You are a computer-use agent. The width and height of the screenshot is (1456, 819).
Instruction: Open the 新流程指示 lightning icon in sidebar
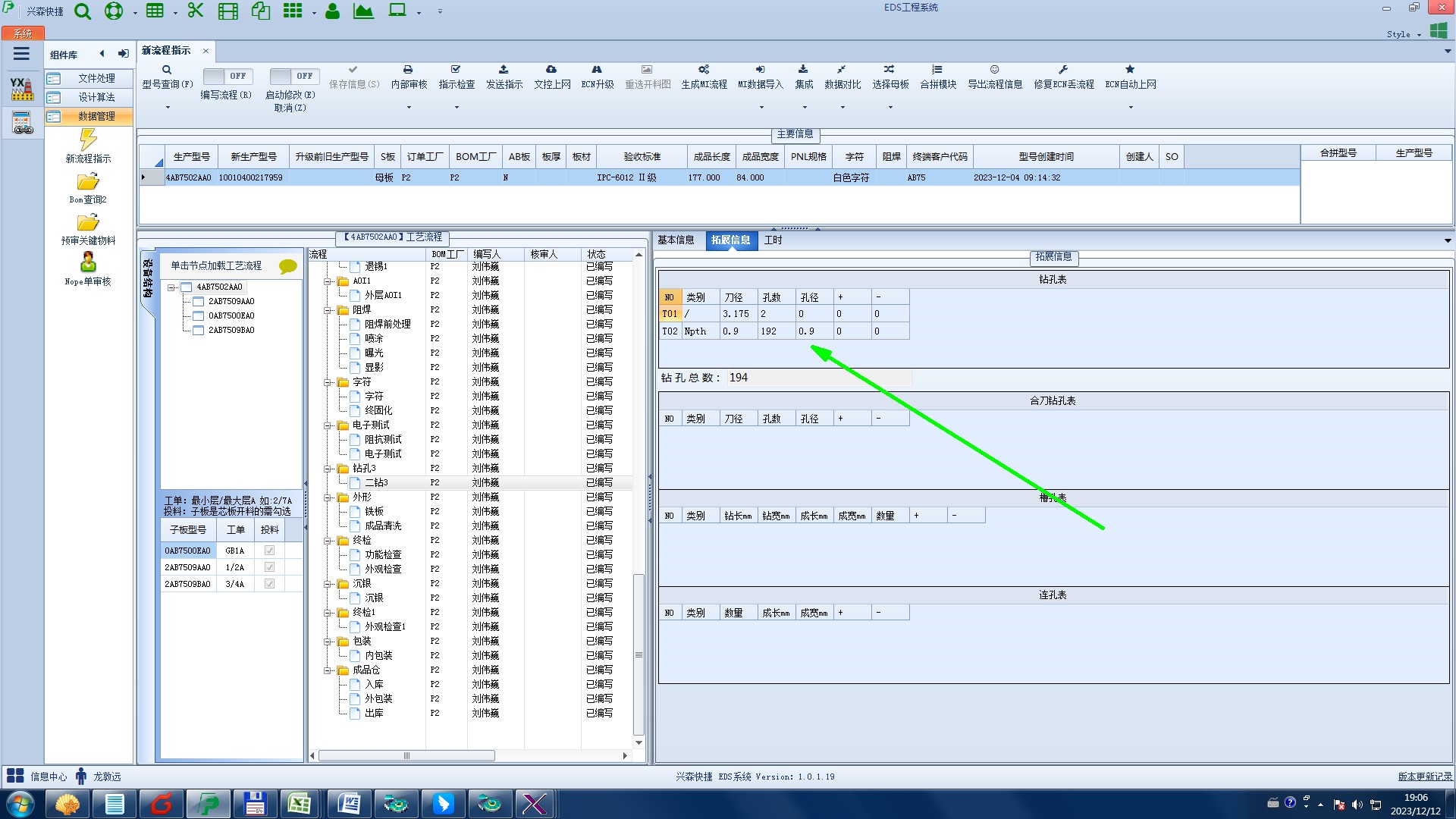[x=88, y=140]
